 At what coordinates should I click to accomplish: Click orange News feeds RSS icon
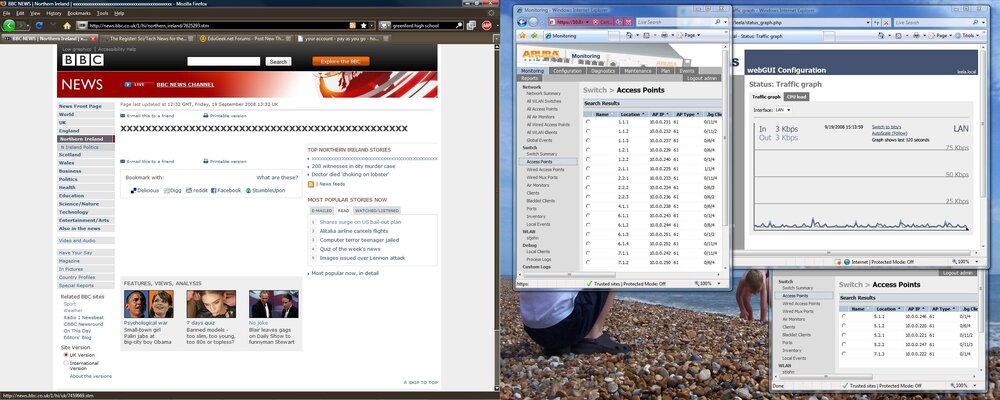(311, 184)
